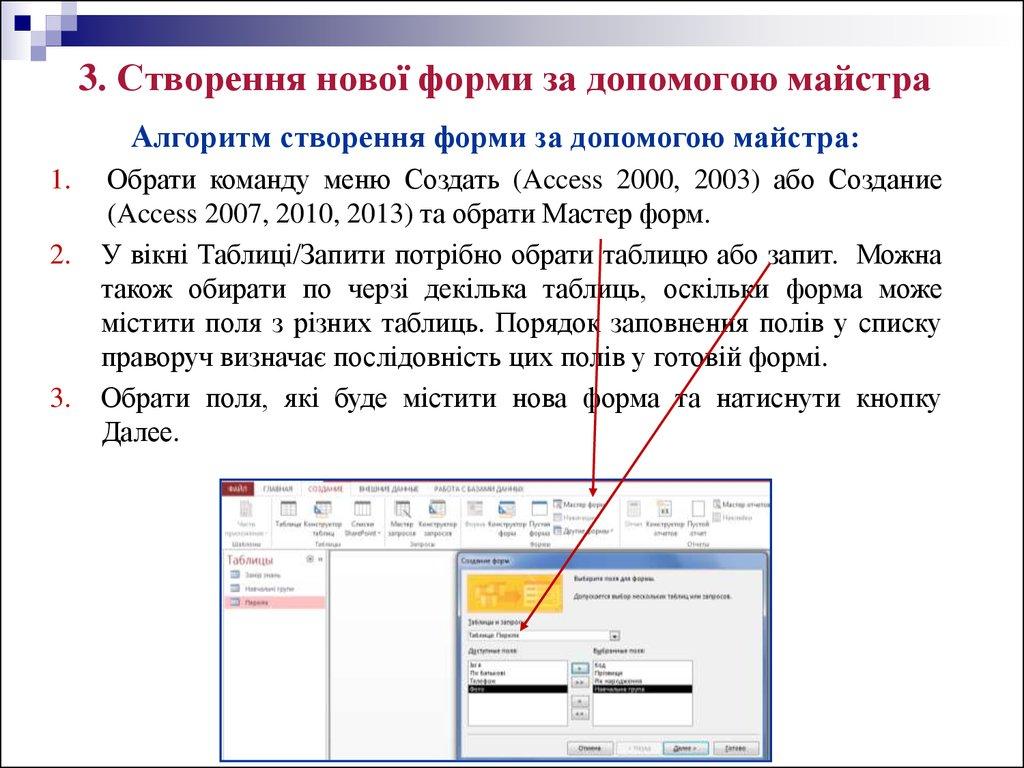Screen dimensions: 1024x768
Task: Click the Конструктор запросов icon
Action: [437, 515]
